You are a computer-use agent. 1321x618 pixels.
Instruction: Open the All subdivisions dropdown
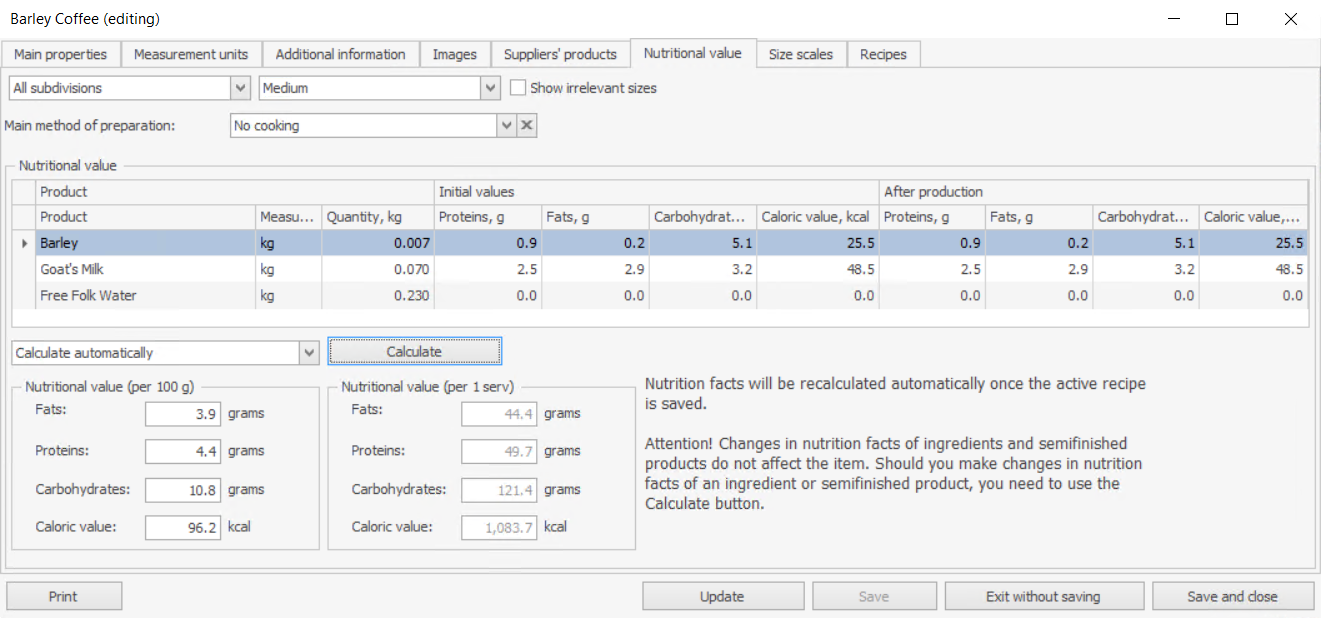tap(240, 88)
